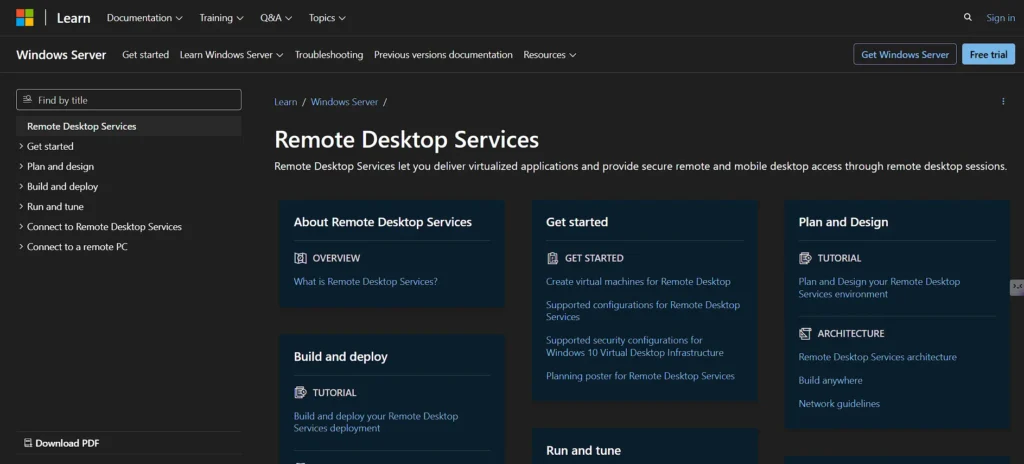The width and height of the screenshot is (1024, 464).
Task: Open the search magnifier icon
Action: click(968, 18)
